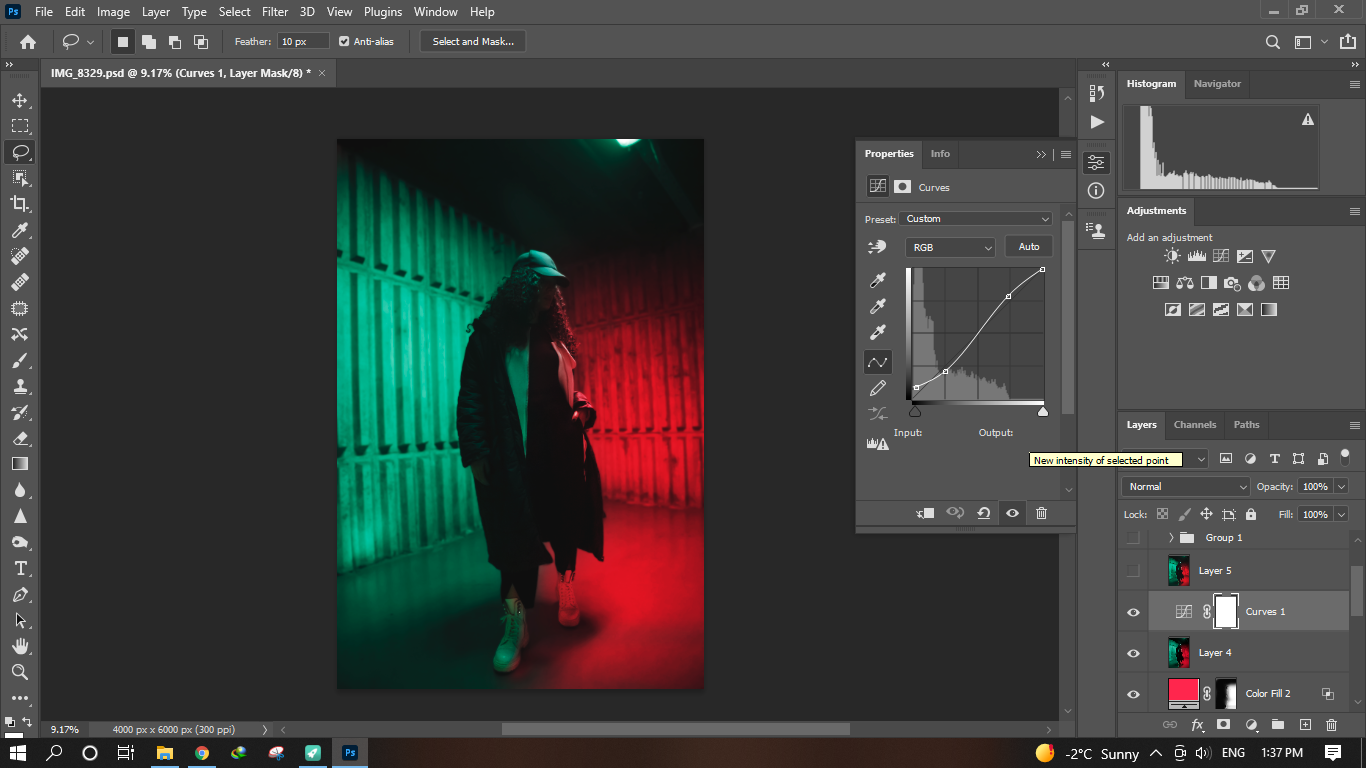Image resolution: width=1366 pixels, height=768 pixels.
Task: Switch to the Info tab
Action: 940,154
